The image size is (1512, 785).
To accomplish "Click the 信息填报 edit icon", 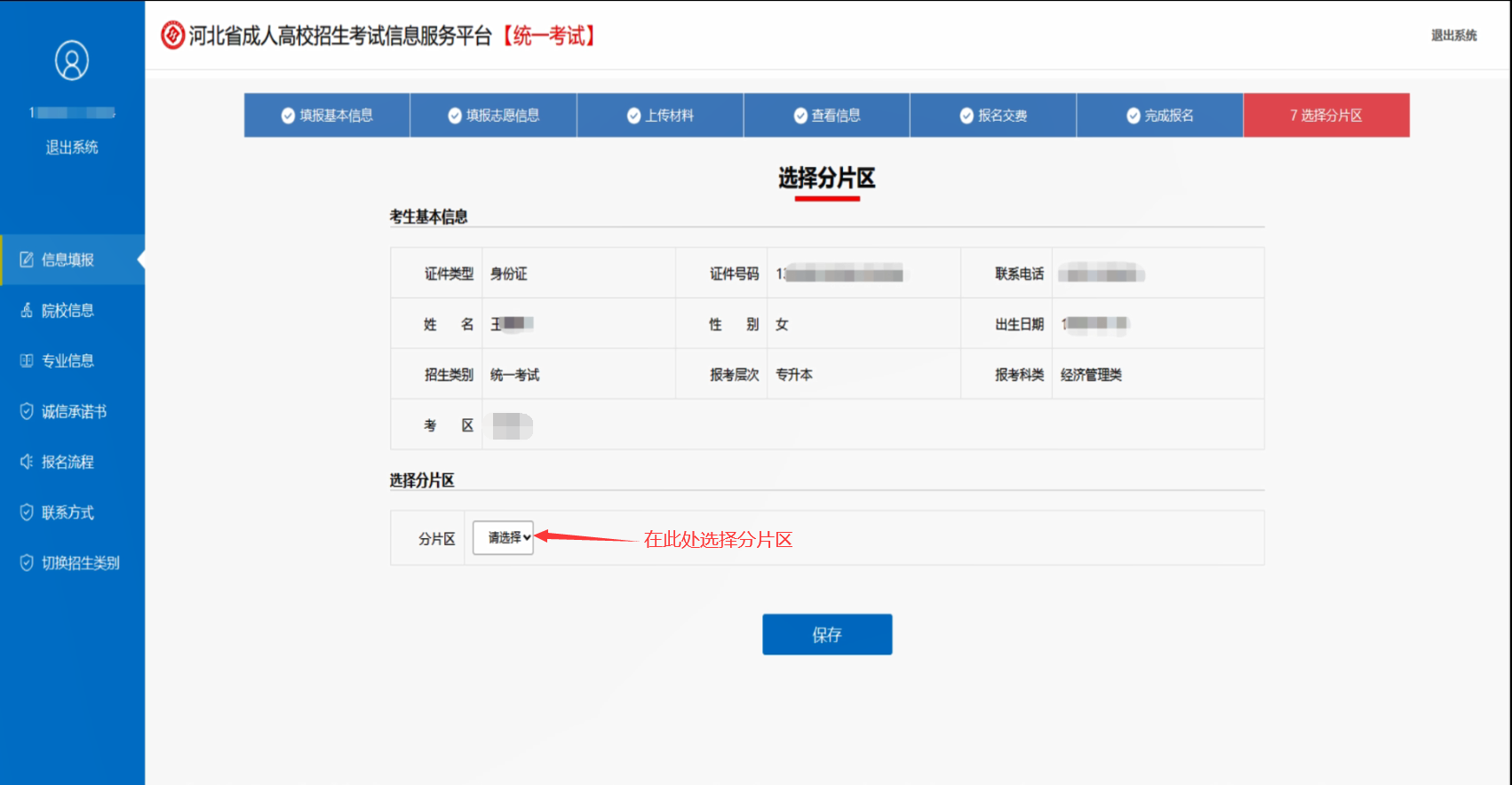I will pos(27,259).
